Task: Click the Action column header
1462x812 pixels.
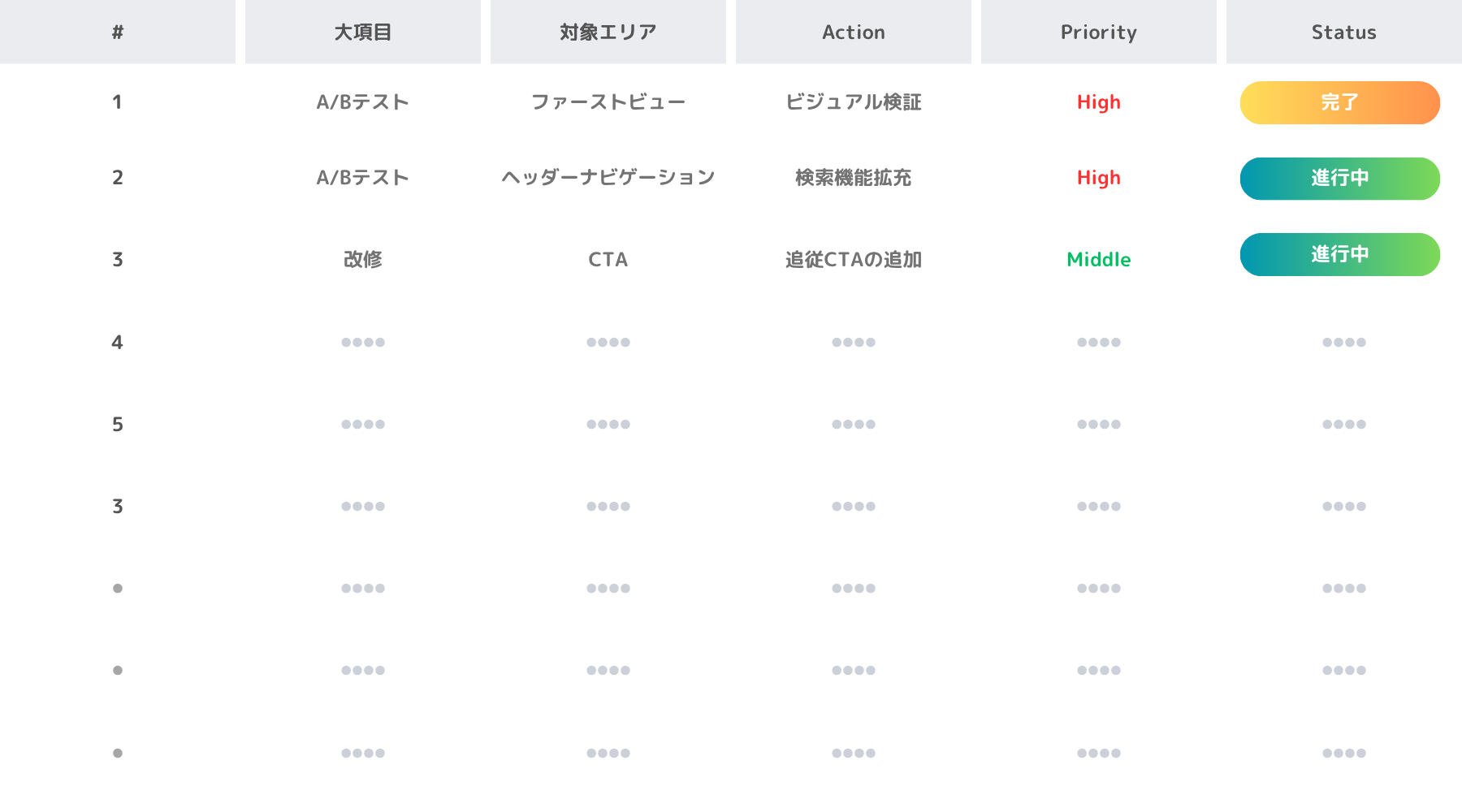Action: [x=854, y=32]
